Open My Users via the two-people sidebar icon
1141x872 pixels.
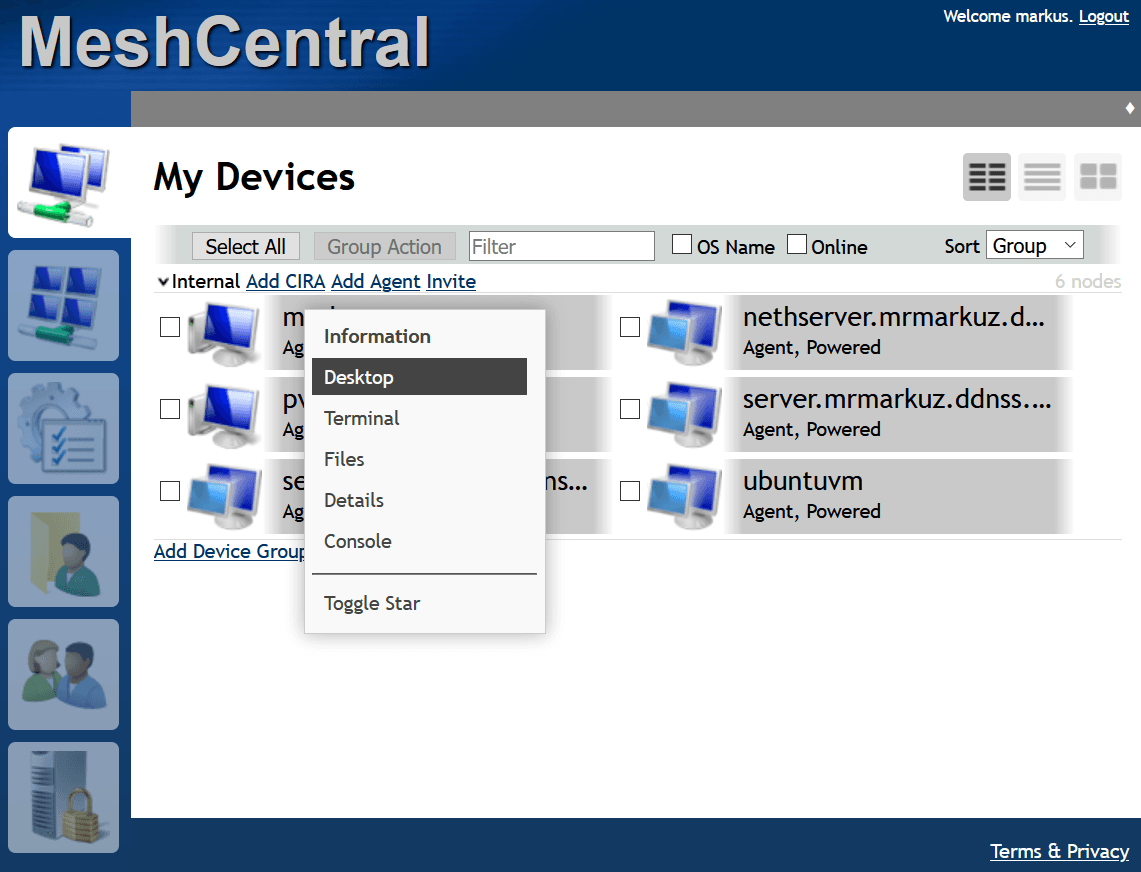(63, 674)
